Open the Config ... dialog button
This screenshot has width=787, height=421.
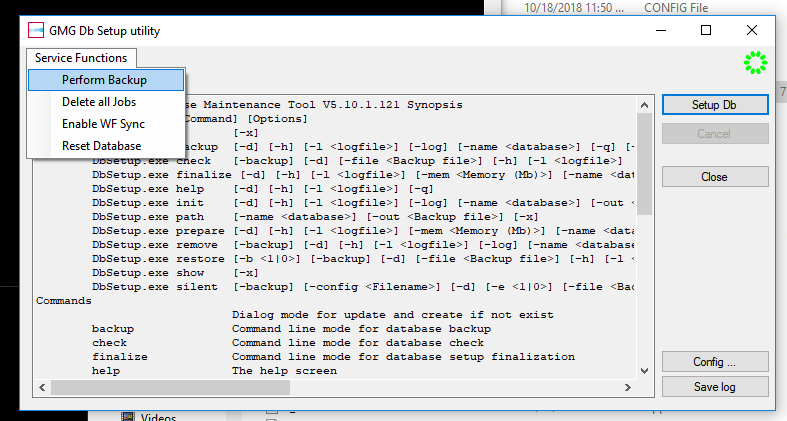pyautogui.click(x=715, y=362)
